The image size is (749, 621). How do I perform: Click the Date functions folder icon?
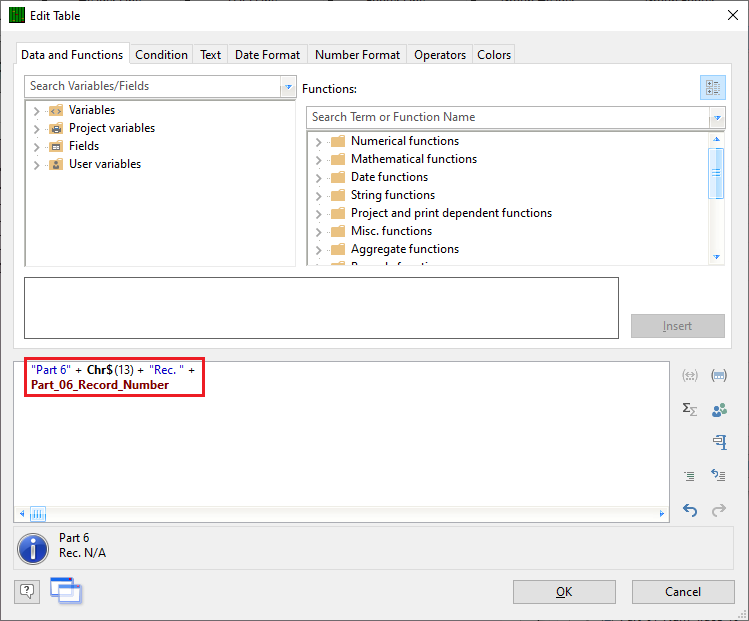338,177
